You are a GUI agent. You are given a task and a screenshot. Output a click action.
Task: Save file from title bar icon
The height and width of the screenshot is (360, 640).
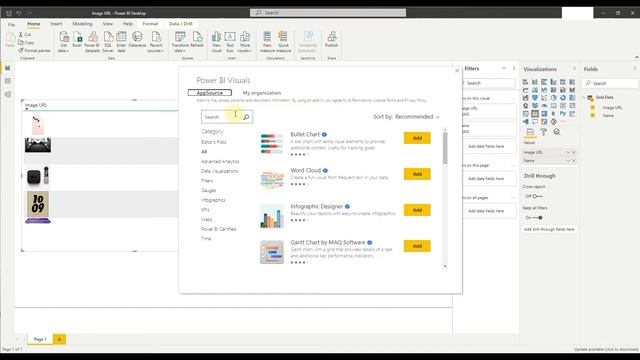point(9,13)
